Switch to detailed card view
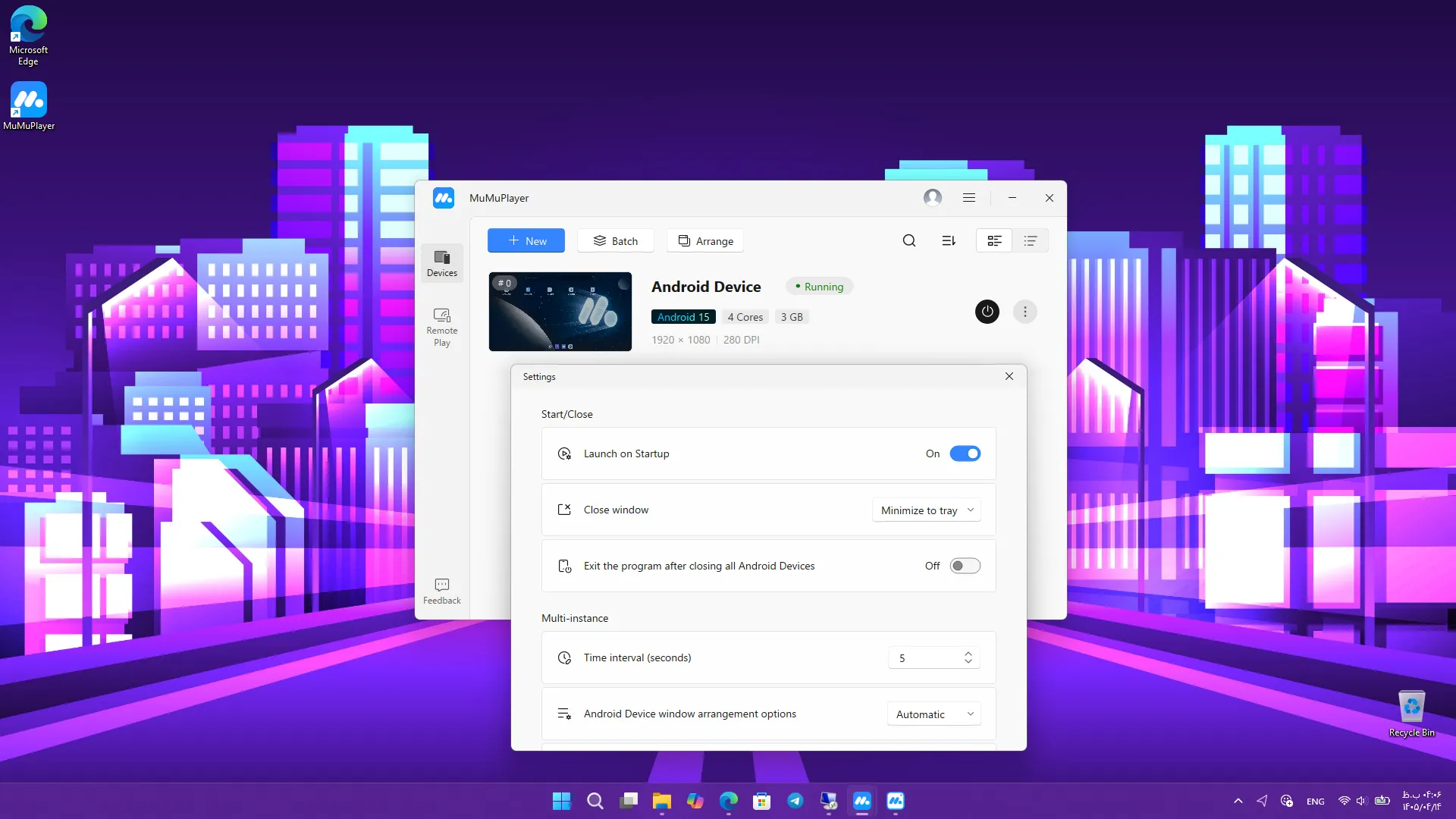1456x819 pixels. pyautogui.click(x=994, y=240)
